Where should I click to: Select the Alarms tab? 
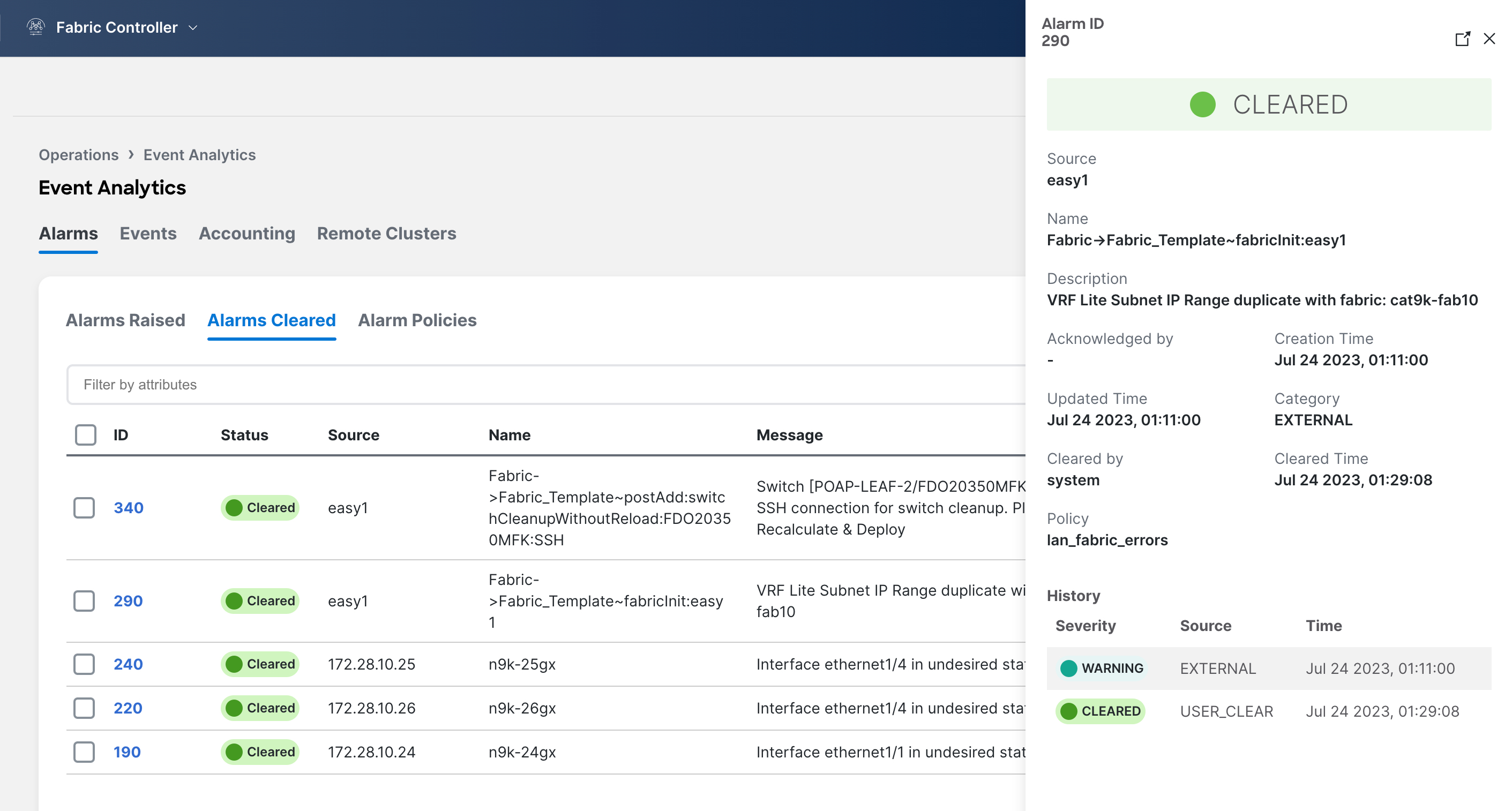(x=68, y=233)
